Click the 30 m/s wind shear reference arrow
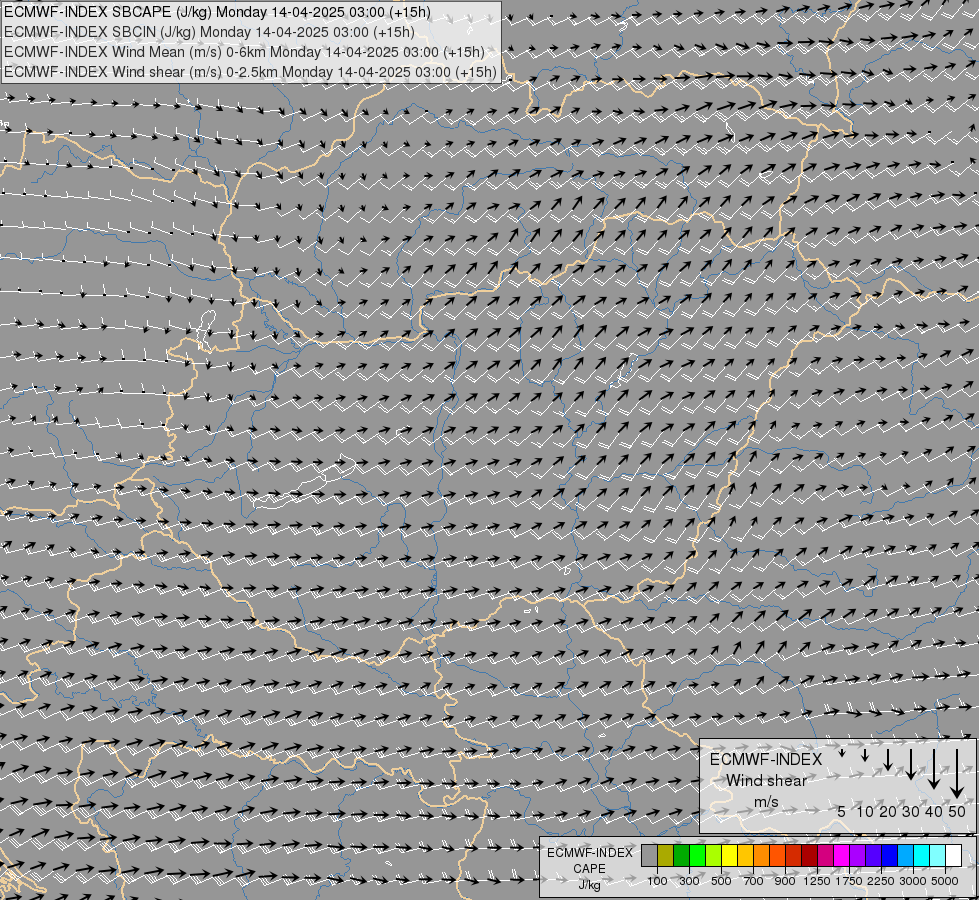 click(x=911, y=764)
